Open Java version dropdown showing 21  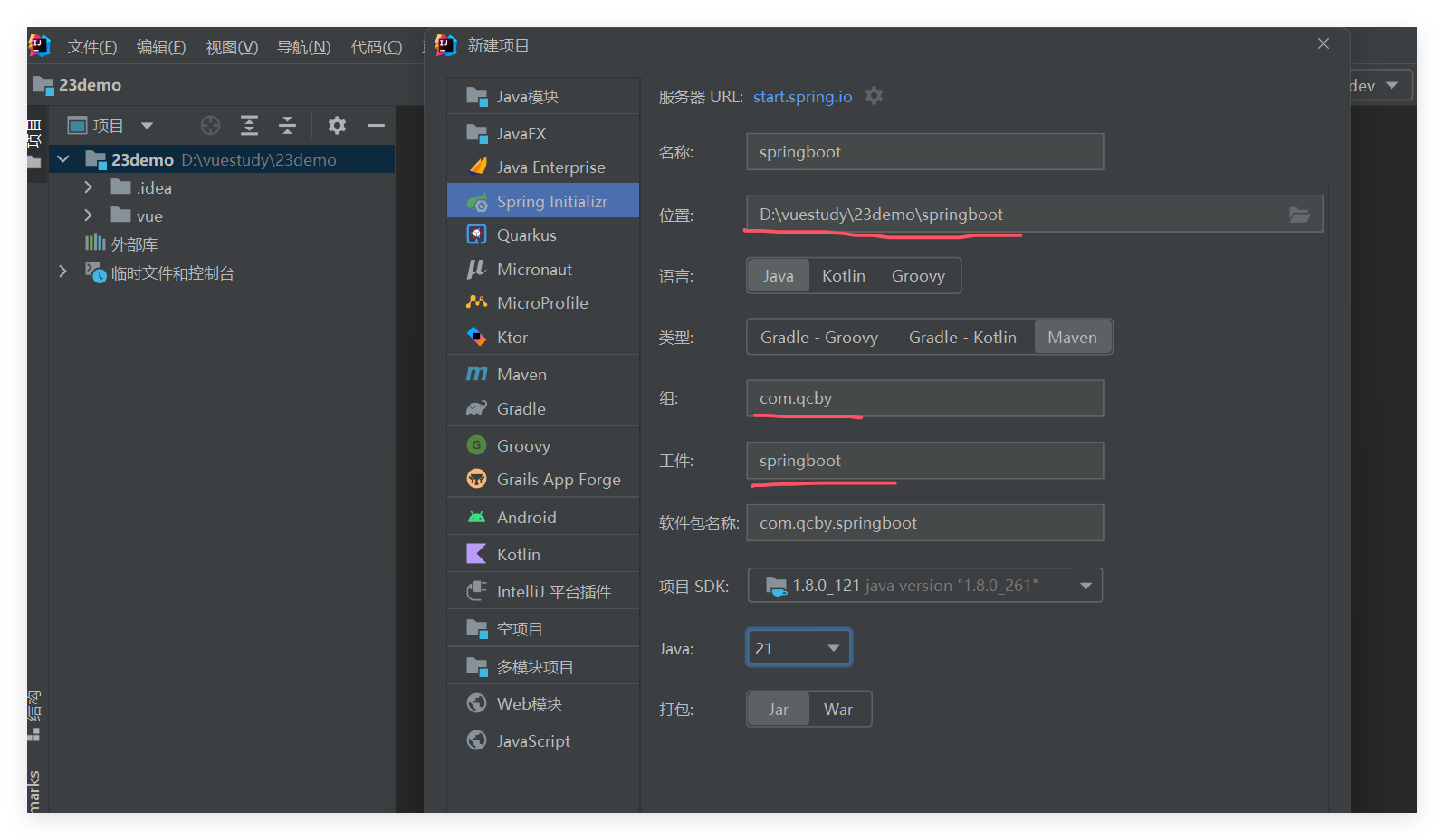coord(799,648)
